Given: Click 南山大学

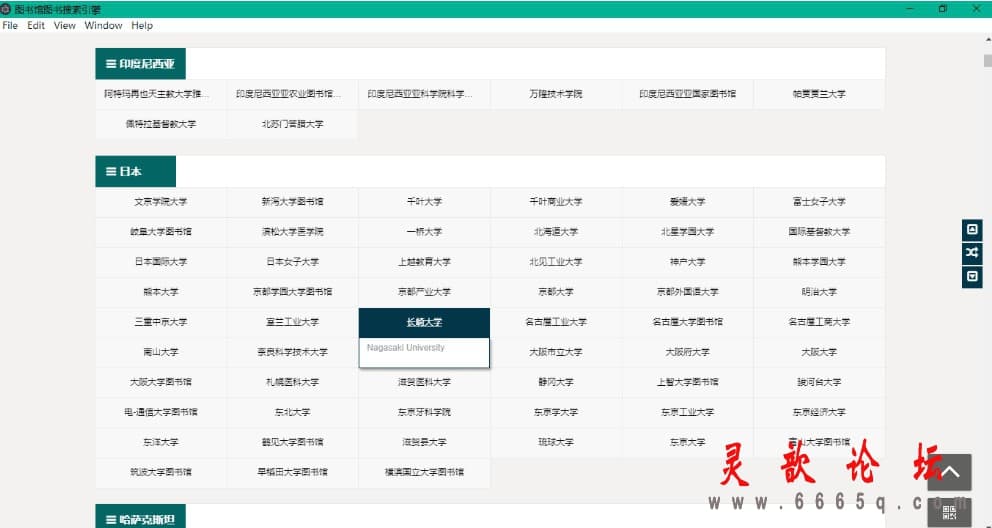Looking at the screenshot, I should tap(161, 352).
